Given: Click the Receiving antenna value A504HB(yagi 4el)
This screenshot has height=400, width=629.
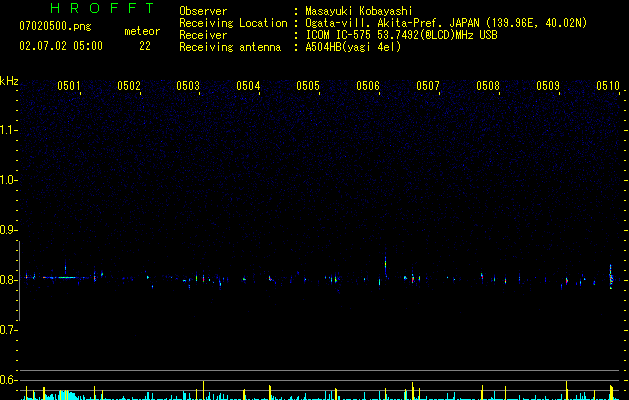Looking at the screenshot, I should point(353,47).
